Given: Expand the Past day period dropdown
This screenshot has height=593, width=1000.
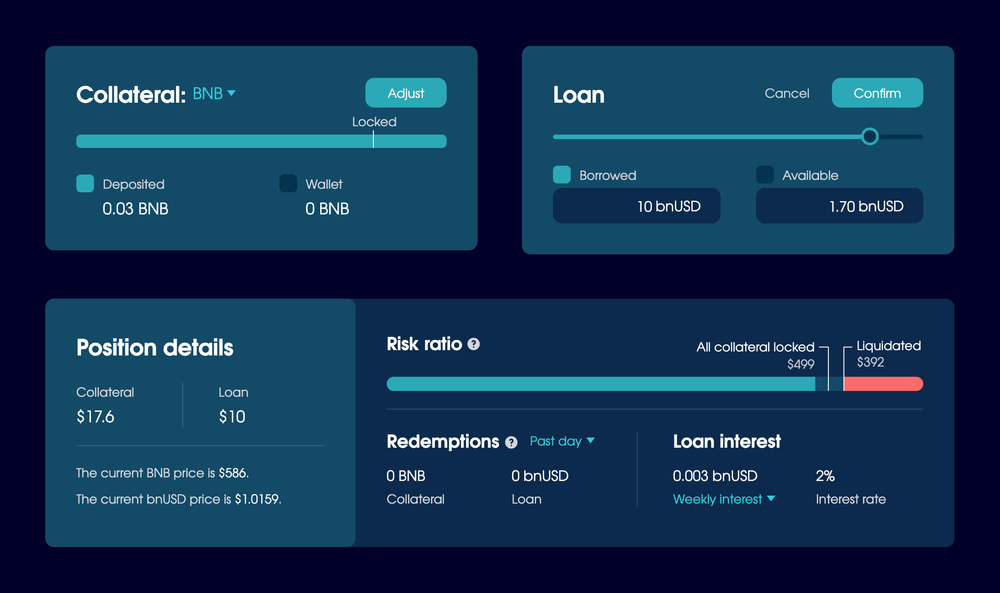Looking at the screenshot, I should pos(562,441).
